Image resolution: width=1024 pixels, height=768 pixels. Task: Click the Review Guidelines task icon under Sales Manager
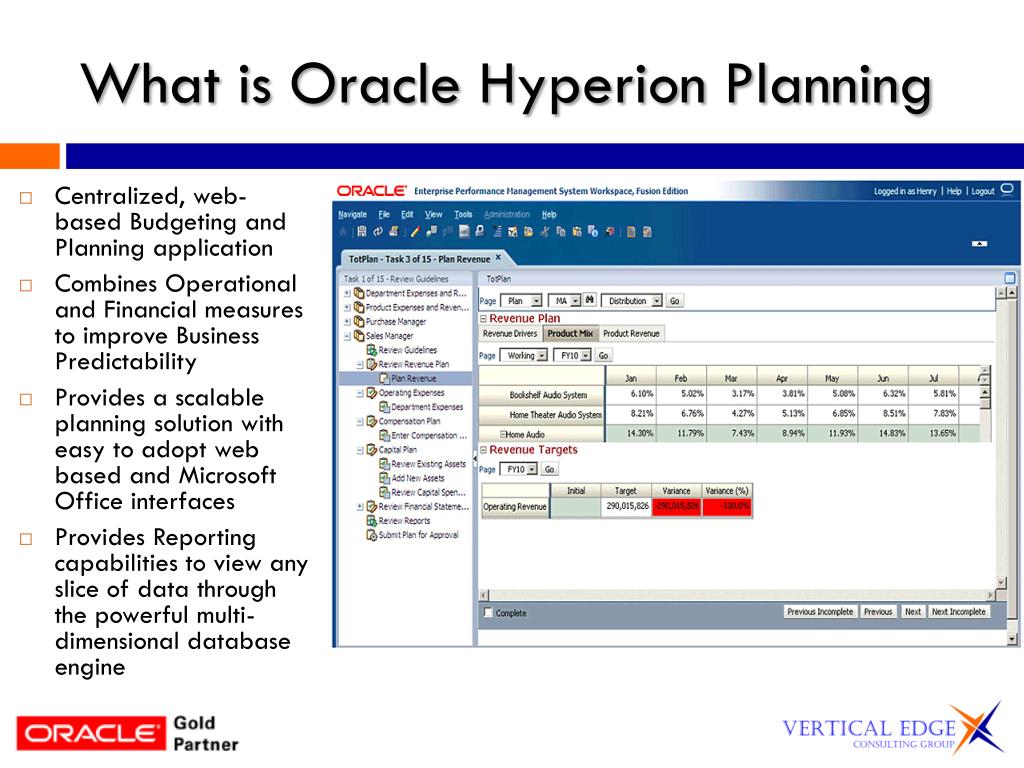coord(372,350)
